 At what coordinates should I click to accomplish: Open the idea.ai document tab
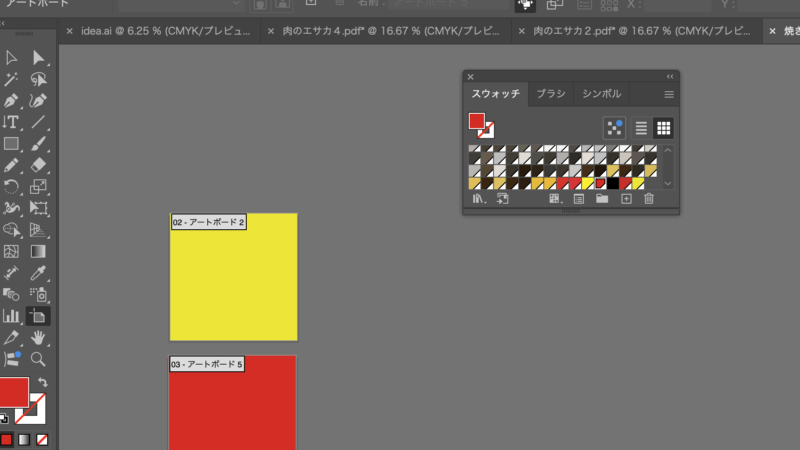click(124, 31)
